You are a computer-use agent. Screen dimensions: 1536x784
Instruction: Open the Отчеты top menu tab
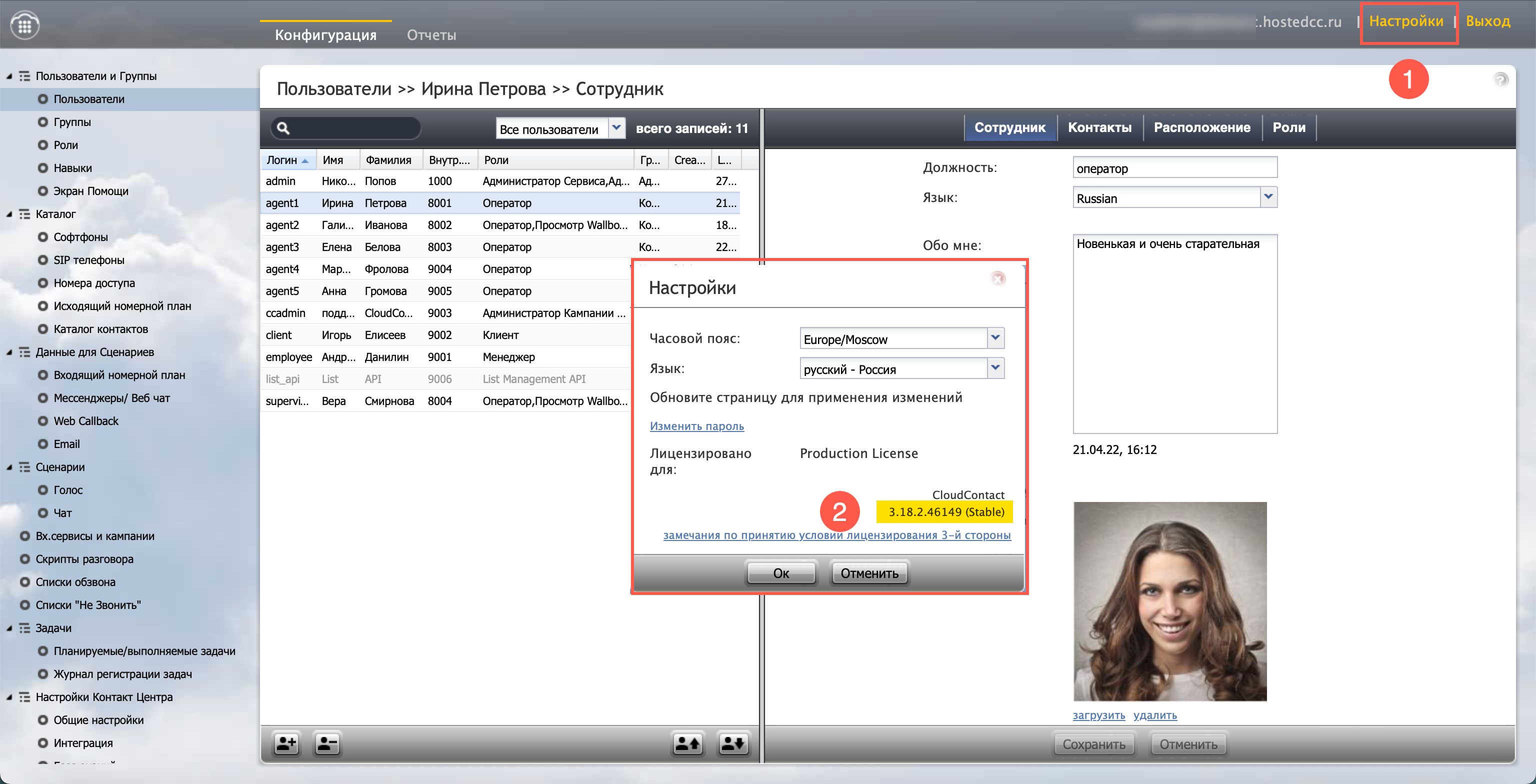pyautogui.click(x=431, y=35)
